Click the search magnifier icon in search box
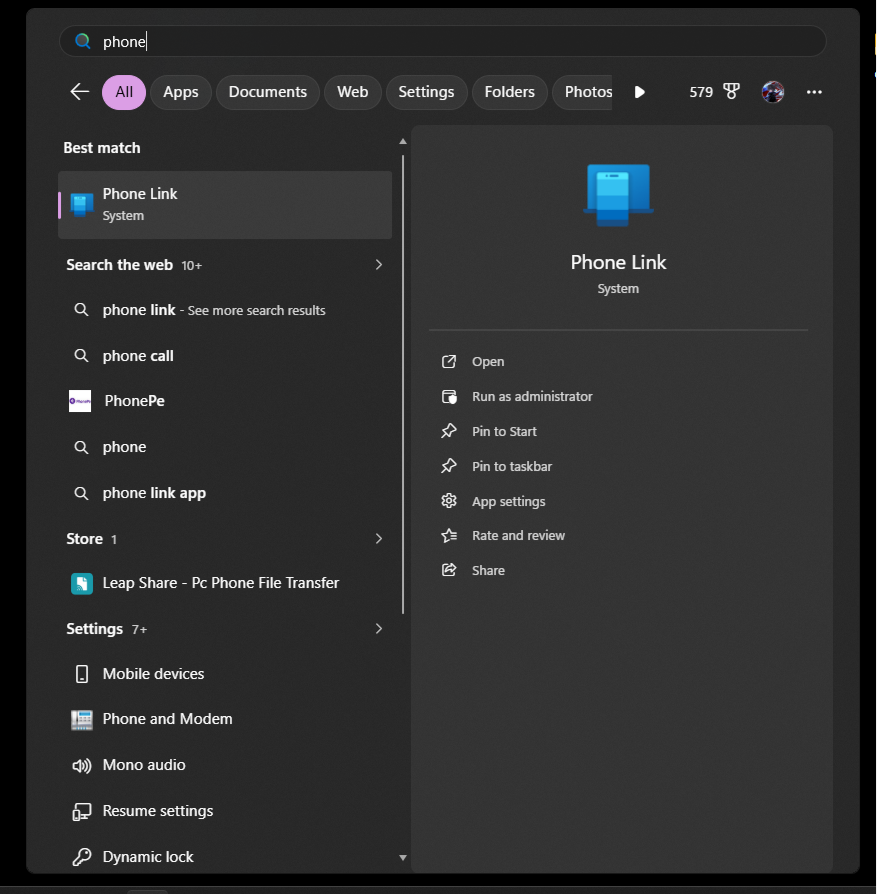The height and width of the screenshot is (895, 877). click(x=83, y=41)
